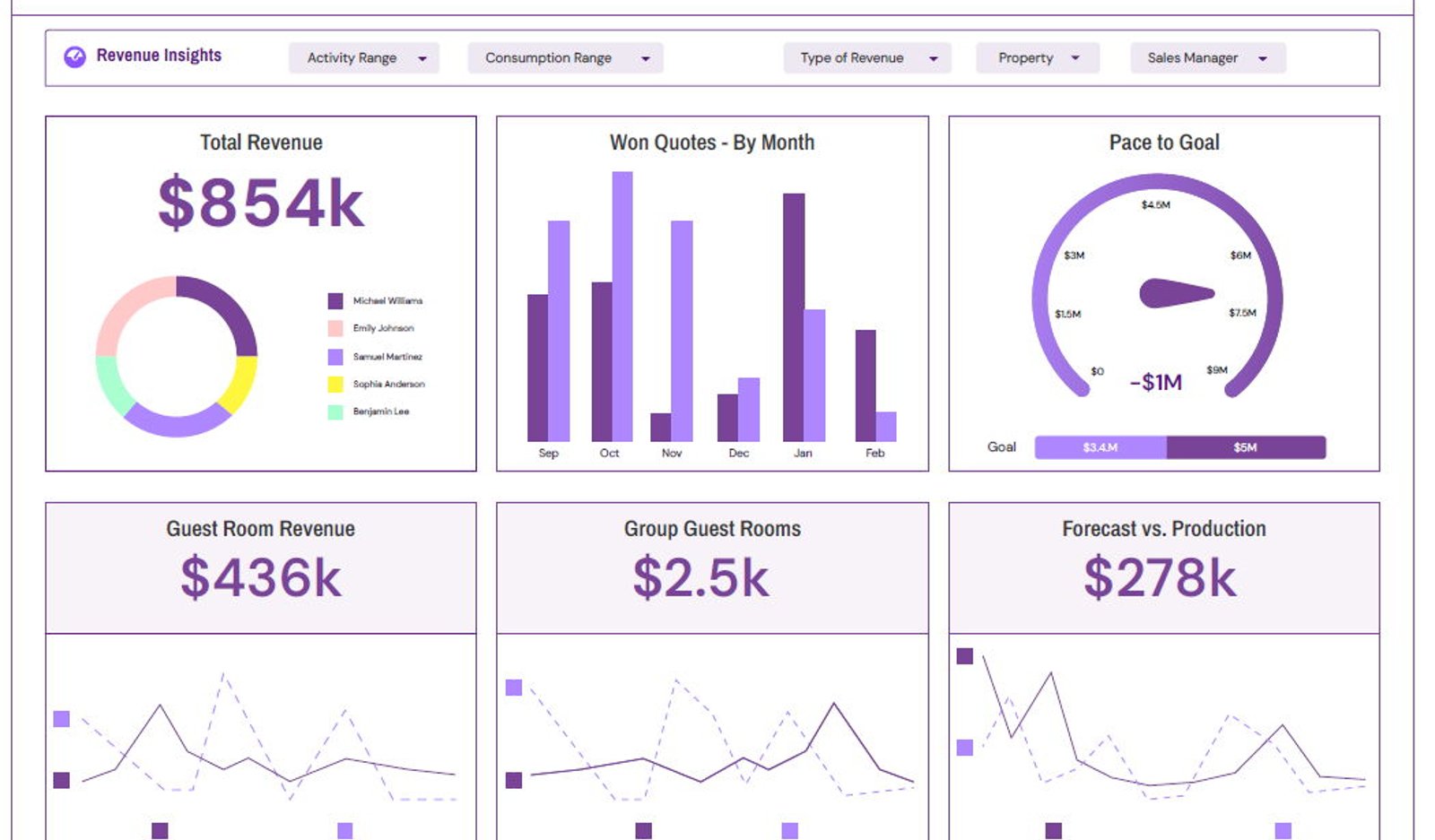Viewport: 1435px width, 840px height.
Task: Click the Won Quotes - By Month title
Action: pyautogui.click(x=712, y=143)
